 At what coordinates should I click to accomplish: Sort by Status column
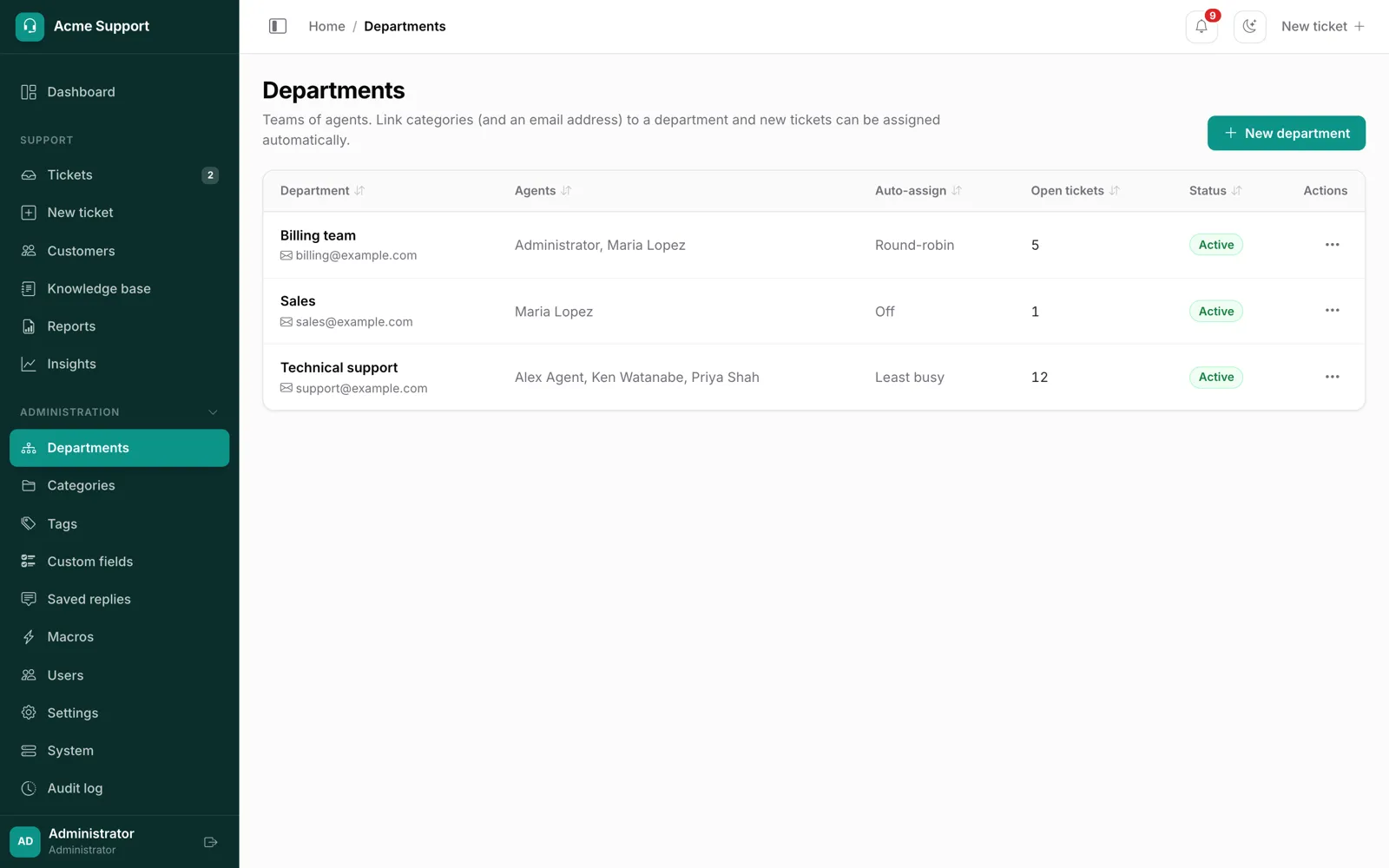tap(1215, 191)
